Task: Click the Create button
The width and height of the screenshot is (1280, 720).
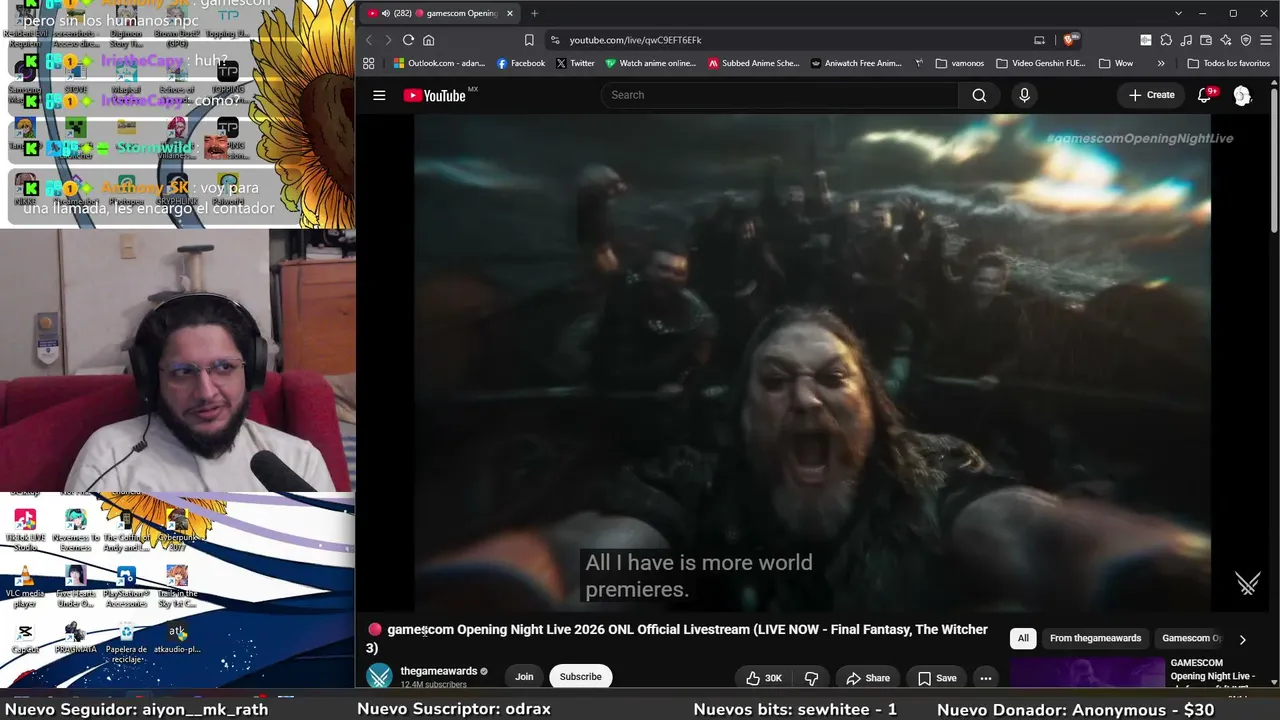Action: 1151,95
